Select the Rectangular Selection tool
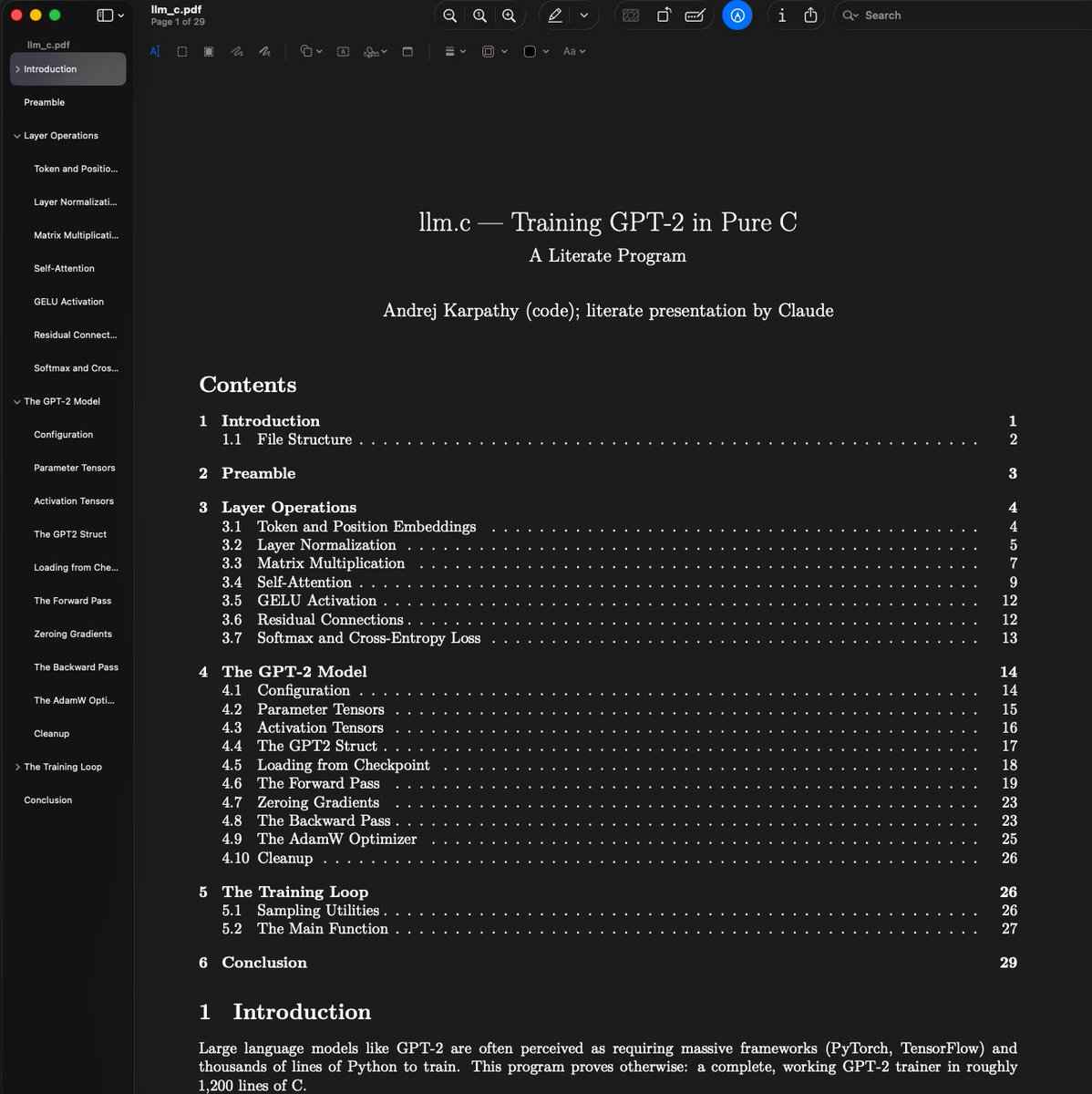Screen dimensions: 1092x1094 [182, 52]
